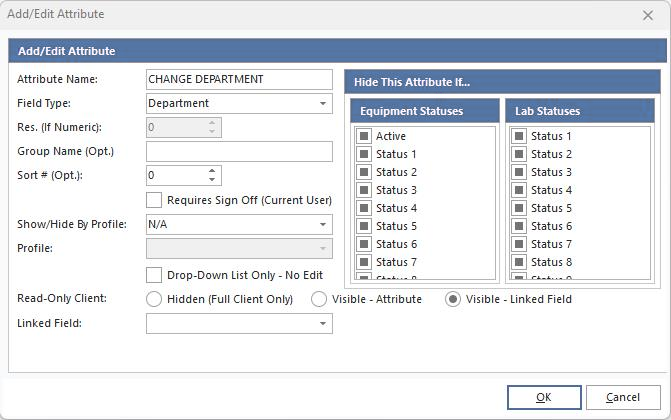Viewport: 671px width, 420px height.
Task: Open the Show/Hide By Profile dropdown
Action: click(239, 224)
